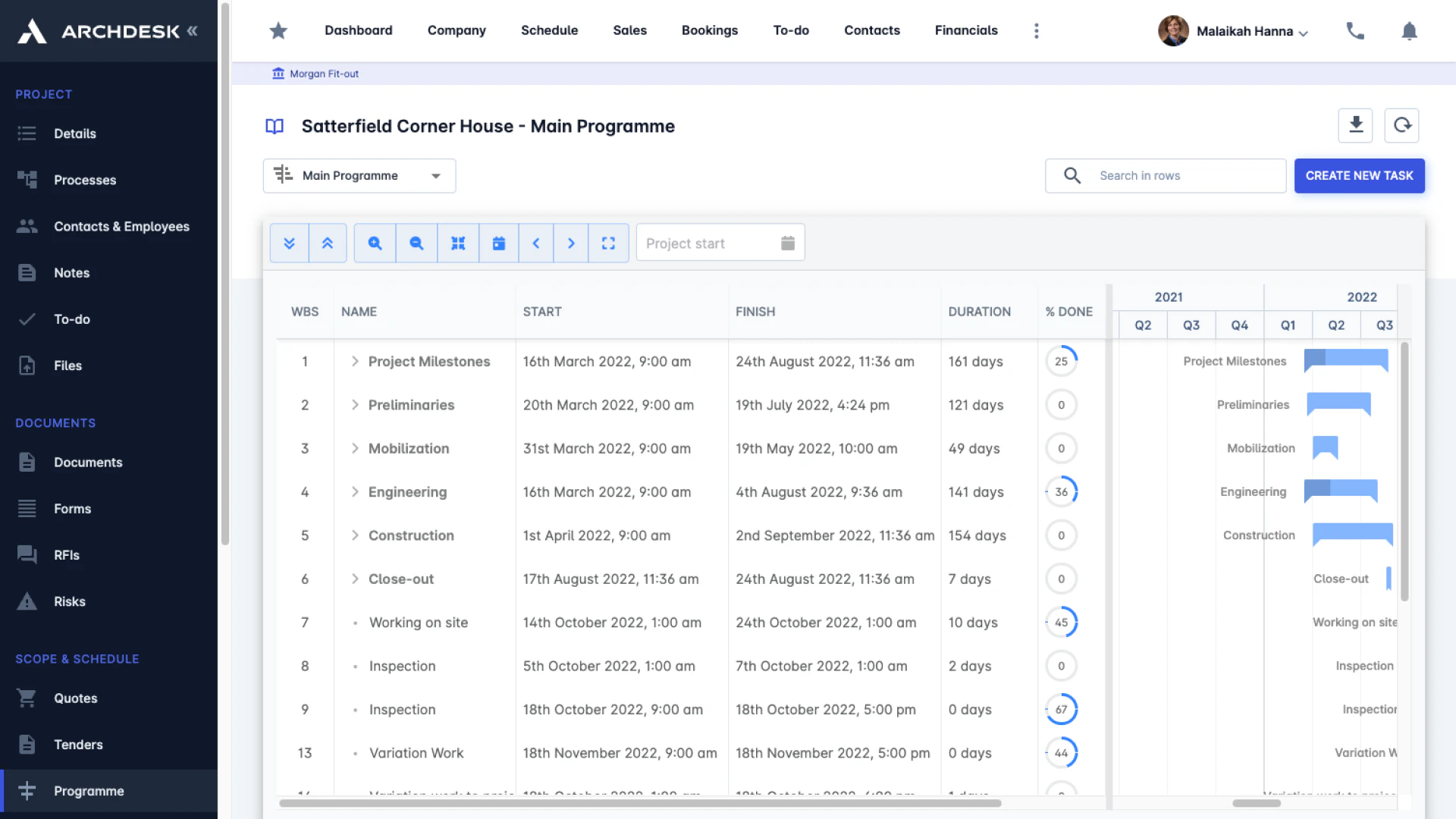The width and height of the screenshot is (1456, 819).
Task: Open the notifications bell icon
Action: pyautogui.click(x=1409, y=31)
